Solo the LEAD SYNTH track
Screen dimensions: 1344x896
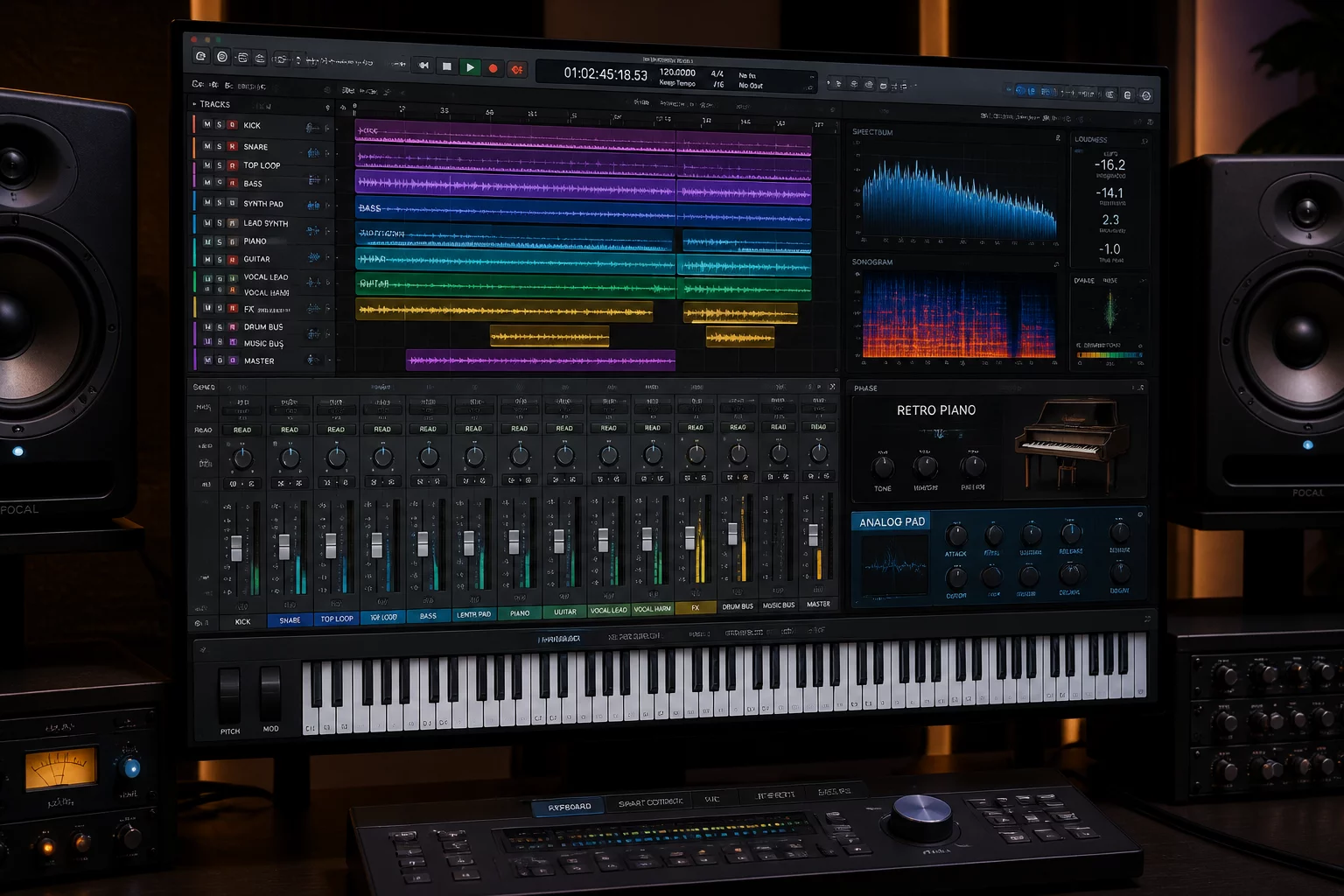[220, 223]
